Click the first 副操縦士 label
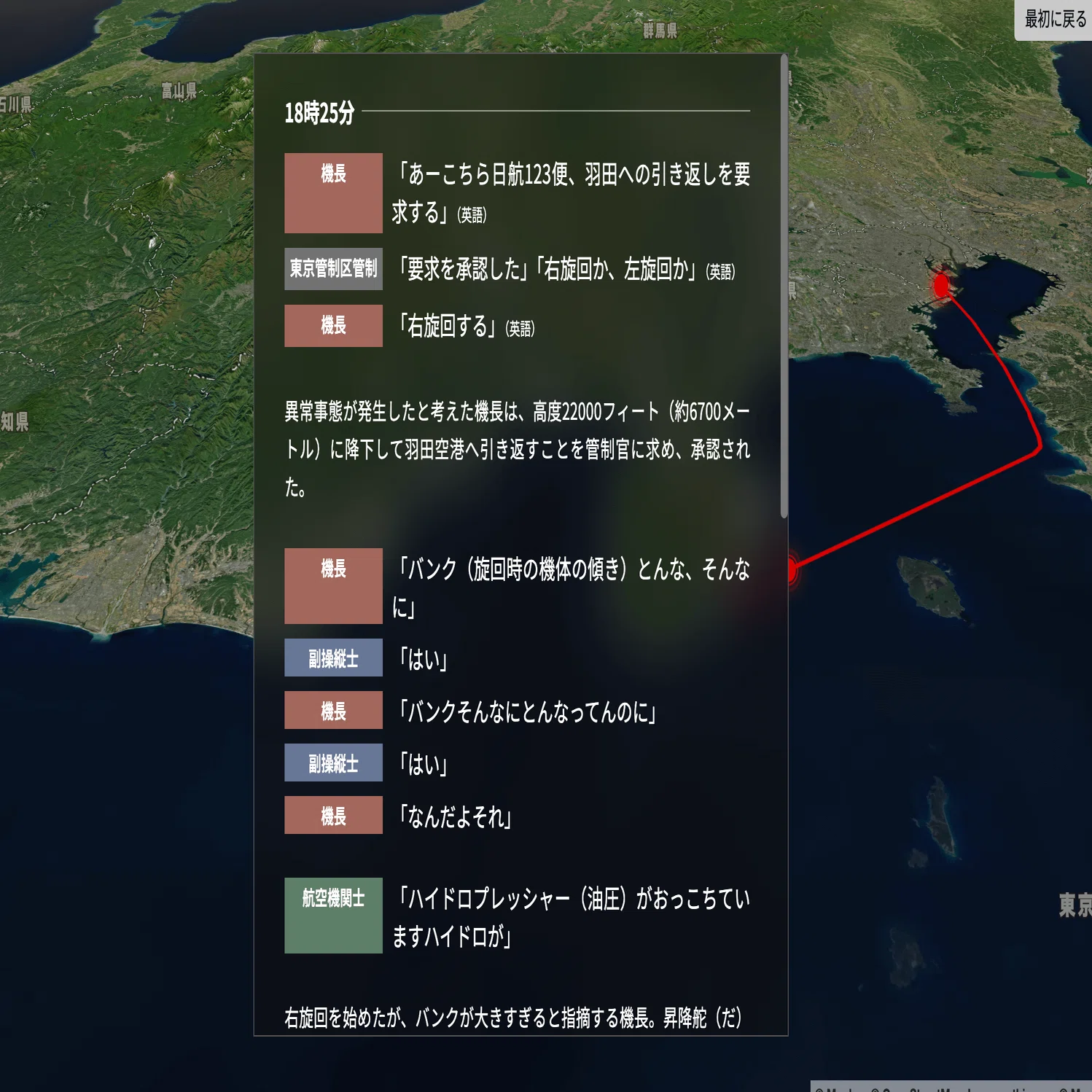 [333, 658]
